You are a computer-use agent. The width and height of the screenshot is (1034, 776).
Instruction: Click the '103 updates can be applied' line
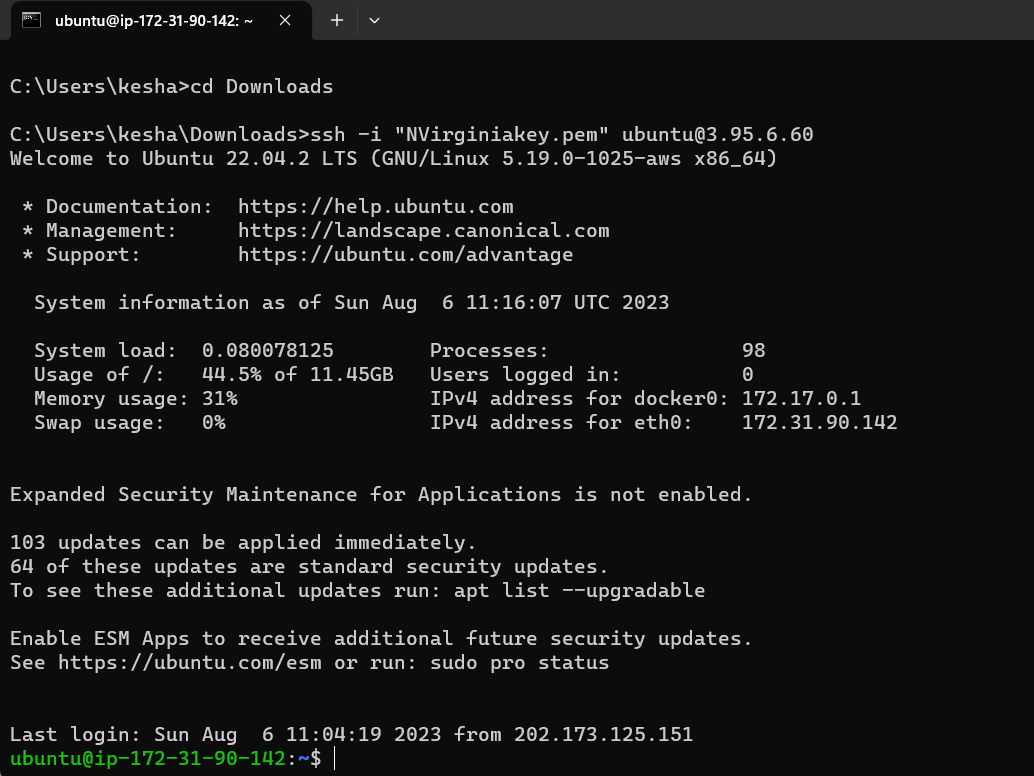(243, 543)
